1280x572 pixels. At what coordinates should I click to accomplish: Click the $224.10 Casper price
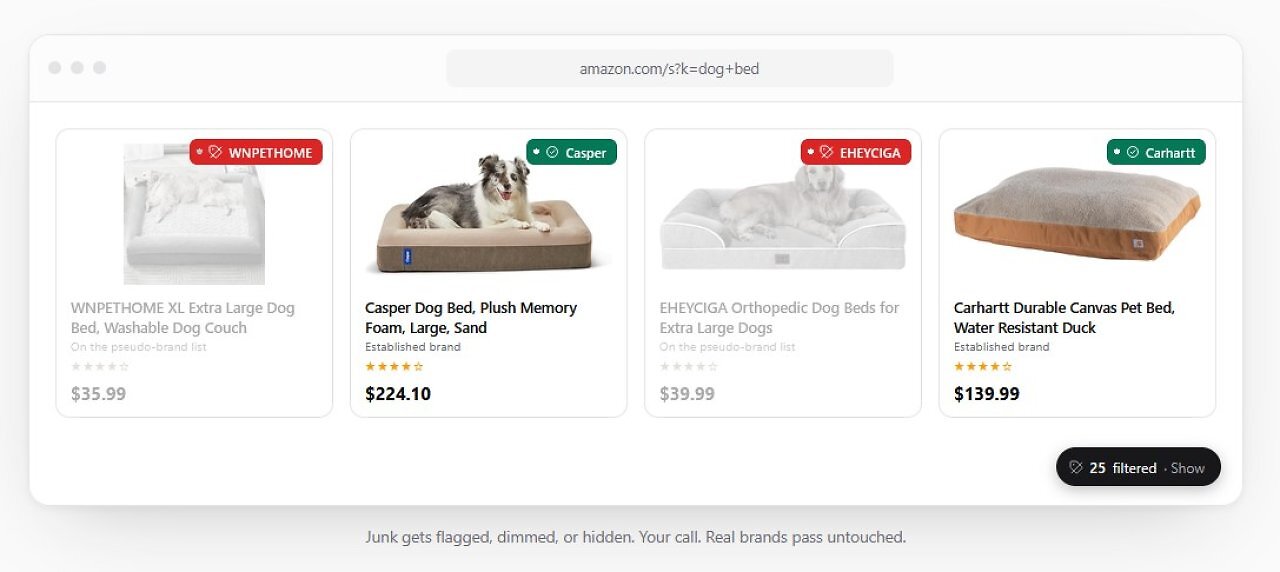[x=398, y=394]
